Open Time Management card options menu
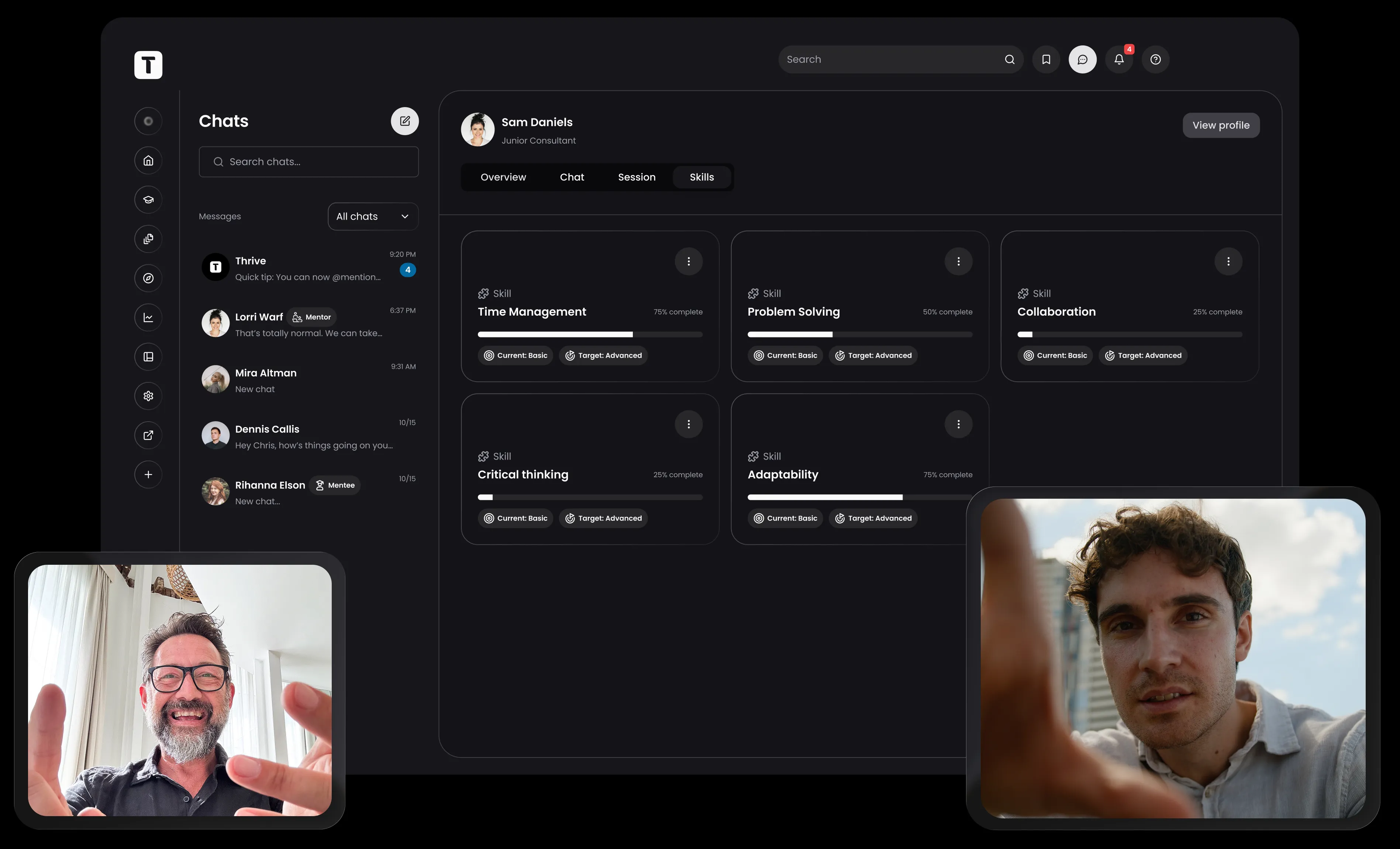Viewport: 1400px width, 849px height. (689, 261)
